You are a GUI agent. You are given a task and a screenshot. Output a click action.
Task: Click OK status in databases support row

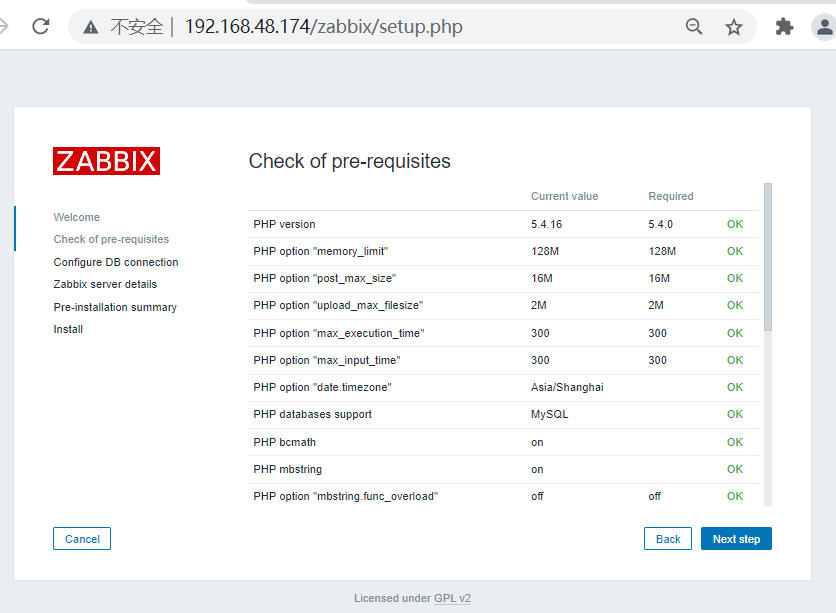[735, 414]
